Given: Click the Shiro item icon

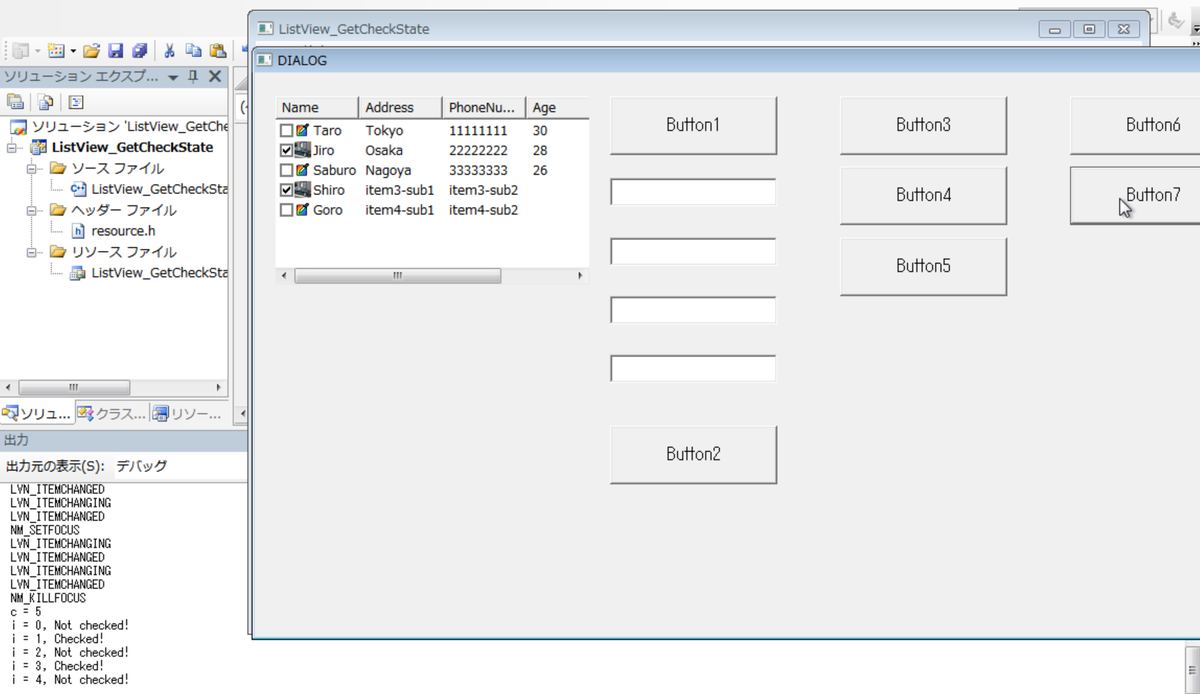Looking at the screenshot, I should click(x=302, y=190).
